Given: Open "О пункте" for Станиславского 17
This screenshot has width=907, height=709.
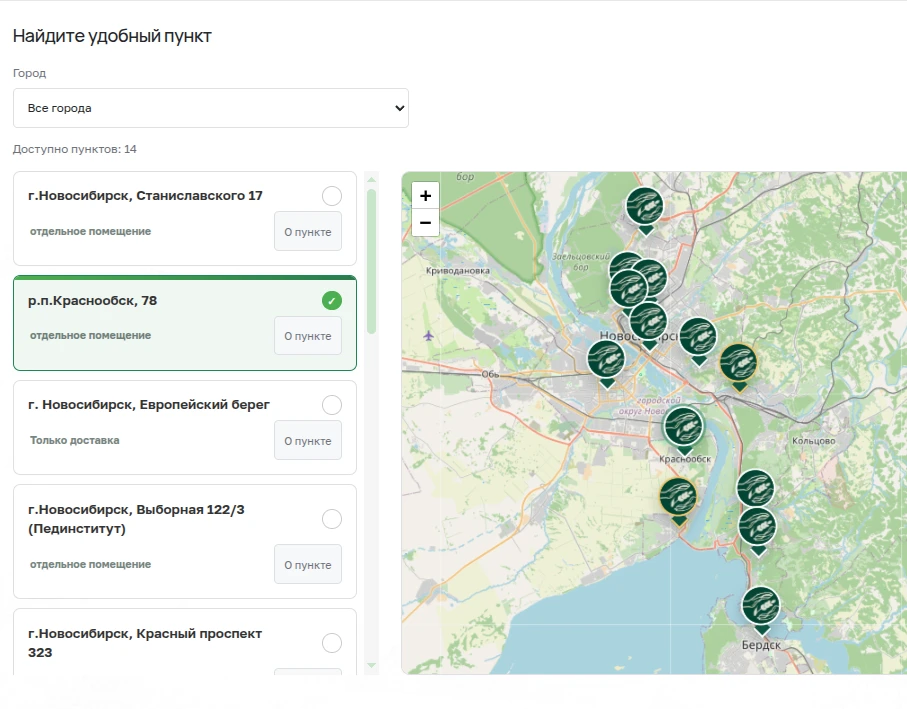Looking at the screenshot, I should (308, 231).
